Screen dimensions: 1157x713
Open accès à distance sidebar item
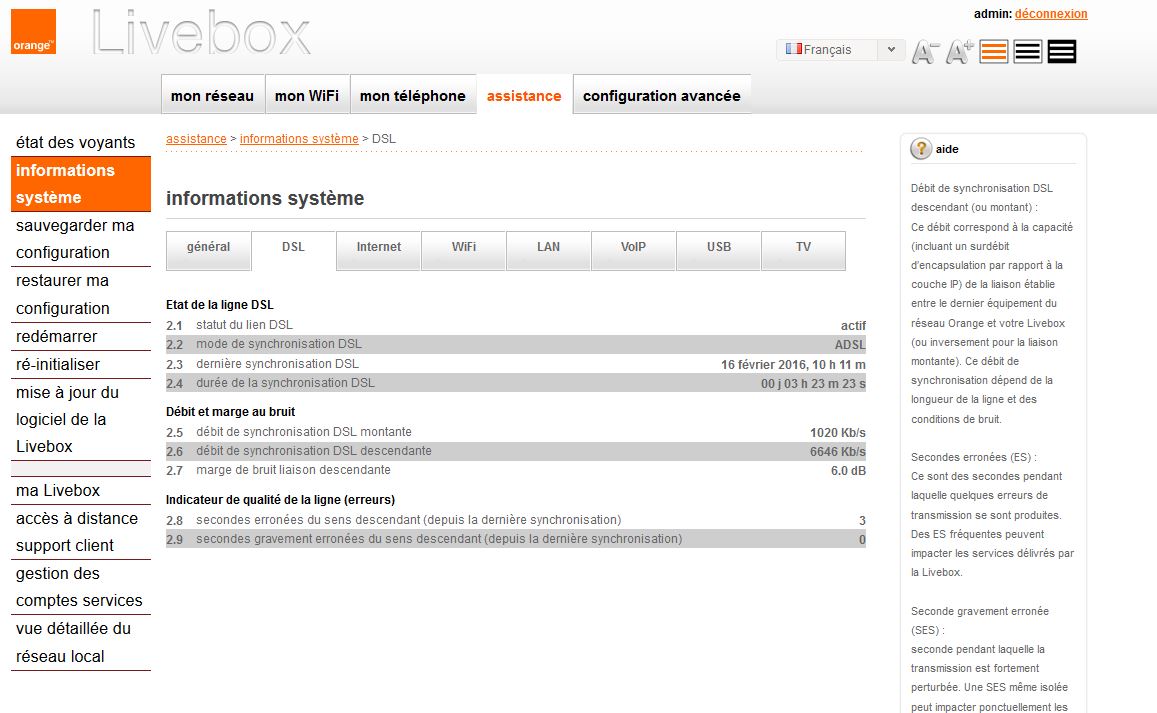pos(77,518)
